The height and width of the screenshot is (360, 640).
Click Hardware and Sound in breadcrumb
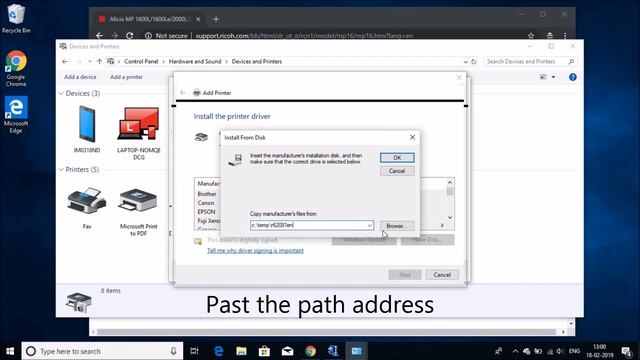point(195,62)
